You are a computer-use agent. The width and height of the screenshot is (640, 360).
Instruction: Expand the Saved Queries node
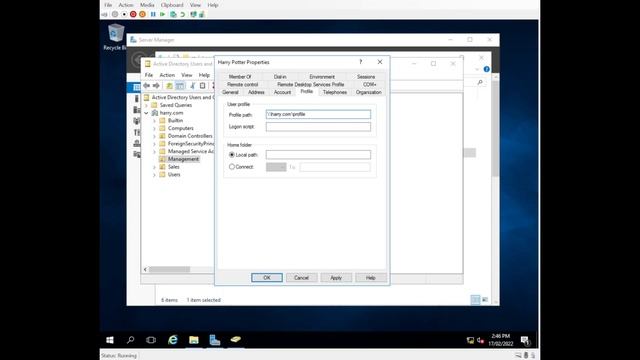[x=147, y=105]
